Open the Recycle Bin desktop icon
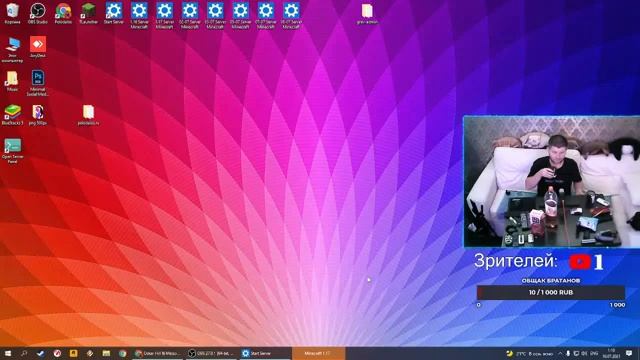 tap(12, 13)
